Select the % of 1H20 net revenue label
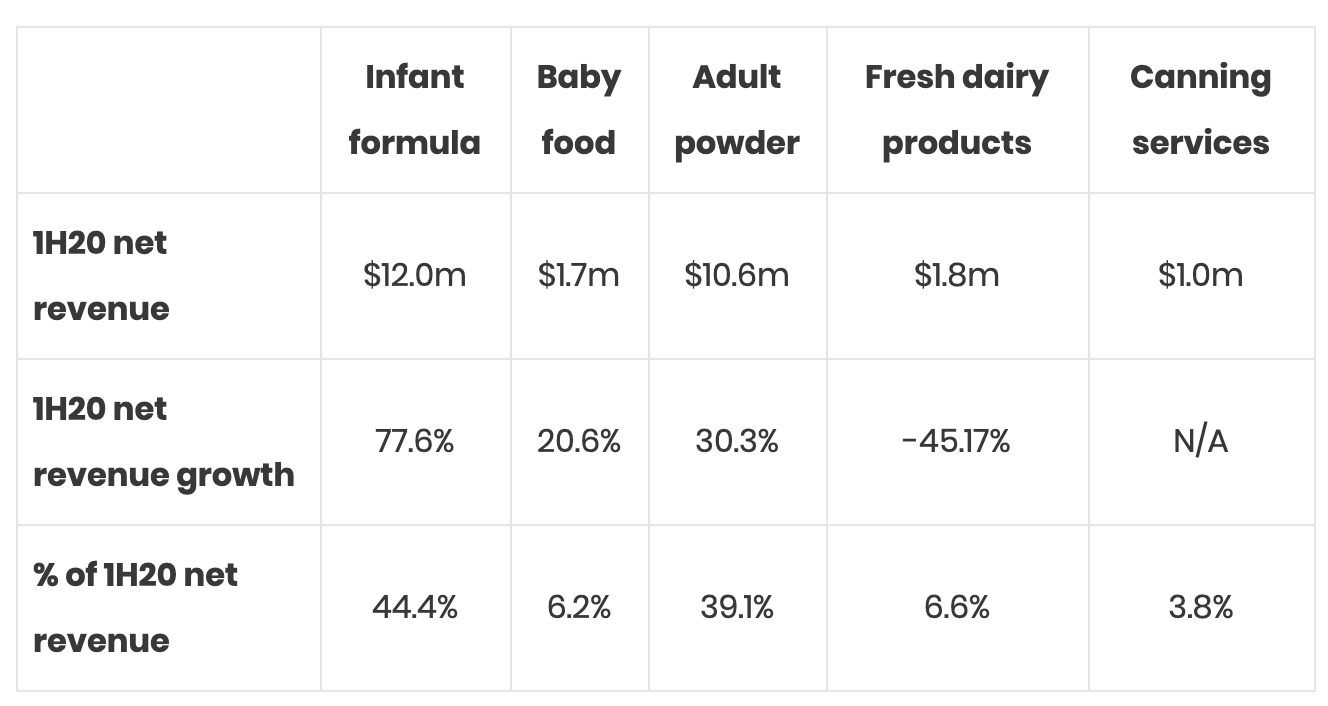 (x=135, y=607)
